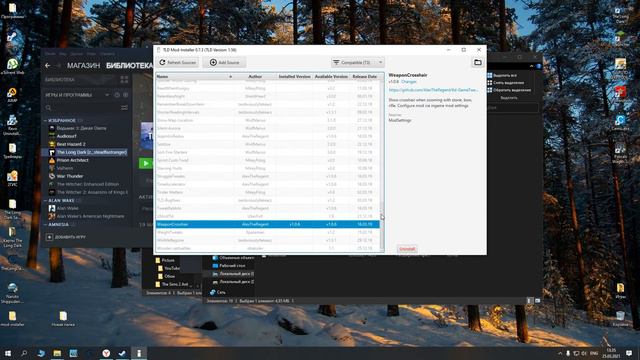Go back with the Steam back arrow
Screen dimensions: 640x360
click(48, 66)
